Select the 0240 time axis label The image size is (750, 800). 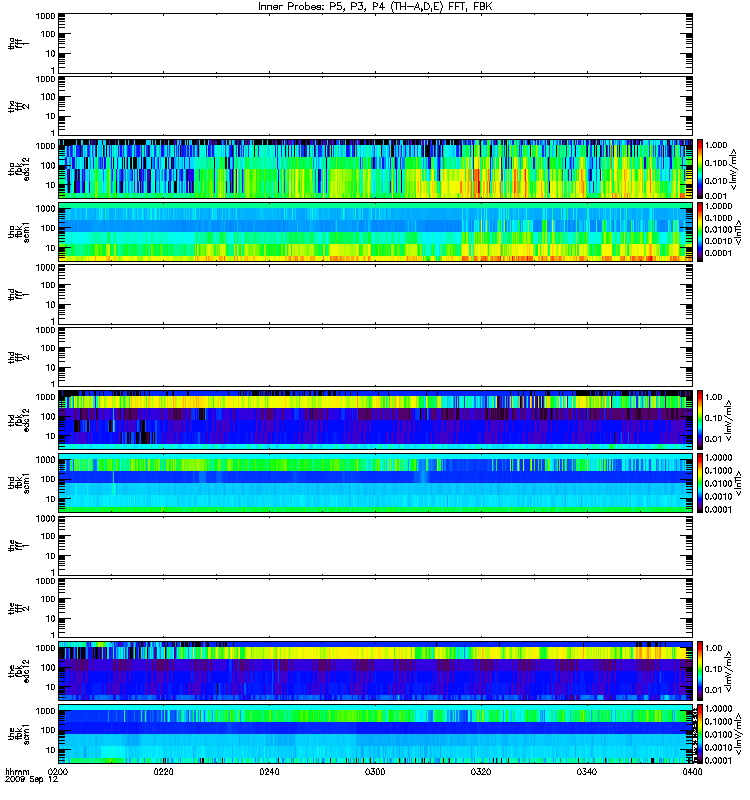(269, 771)
